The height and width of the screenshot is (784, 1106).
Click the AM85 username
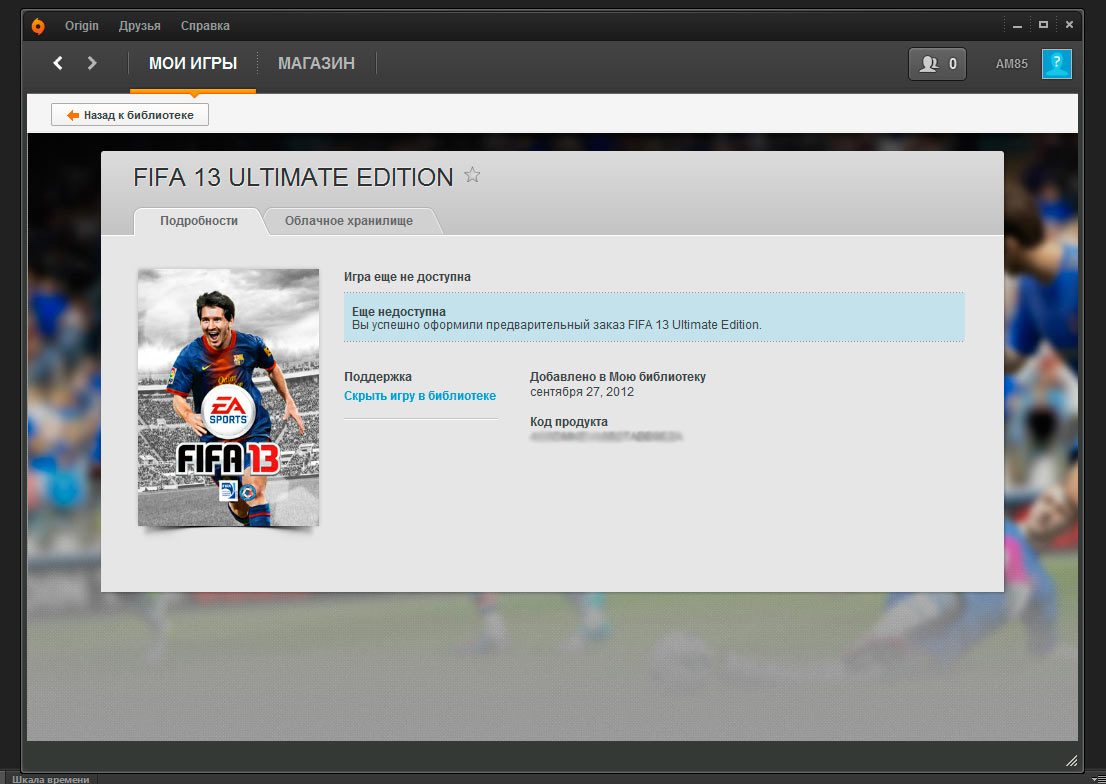[x=1011, y=64]
